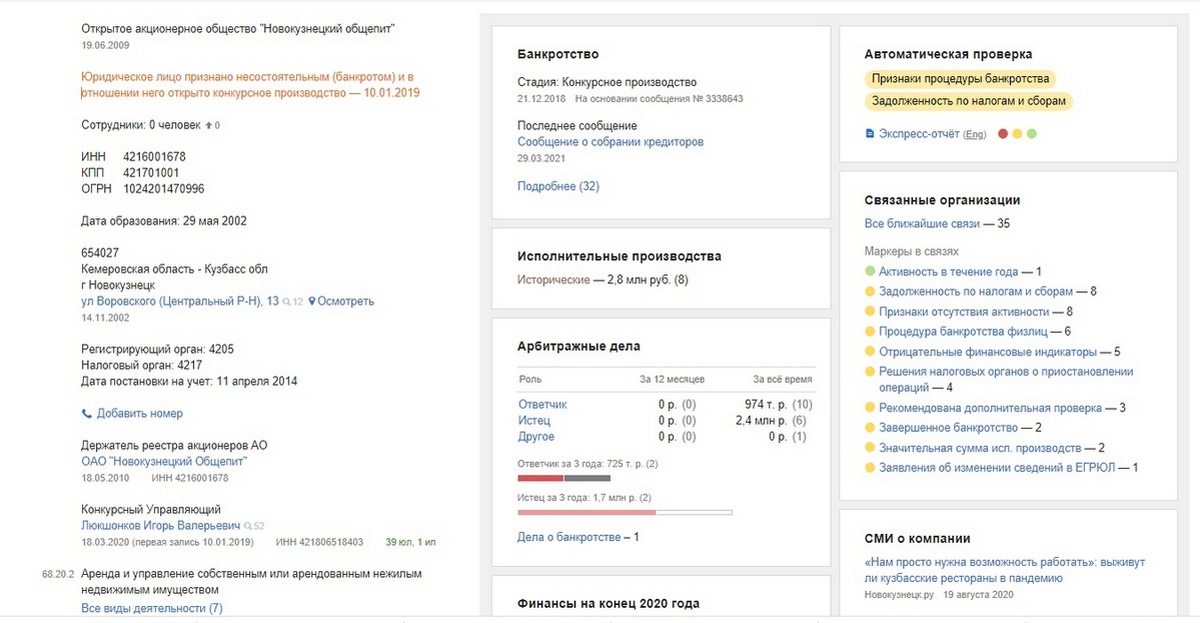Image resolution: width=1200 pixels, height=623 pixels.
Task: Open Отрицательные финансовые индикаторы marker
Action: coord(988,352)
